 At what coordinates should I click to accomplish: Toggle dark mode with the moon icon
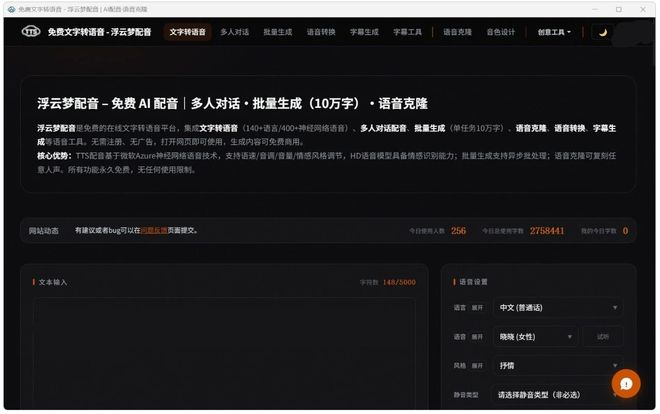pos(603,32)
